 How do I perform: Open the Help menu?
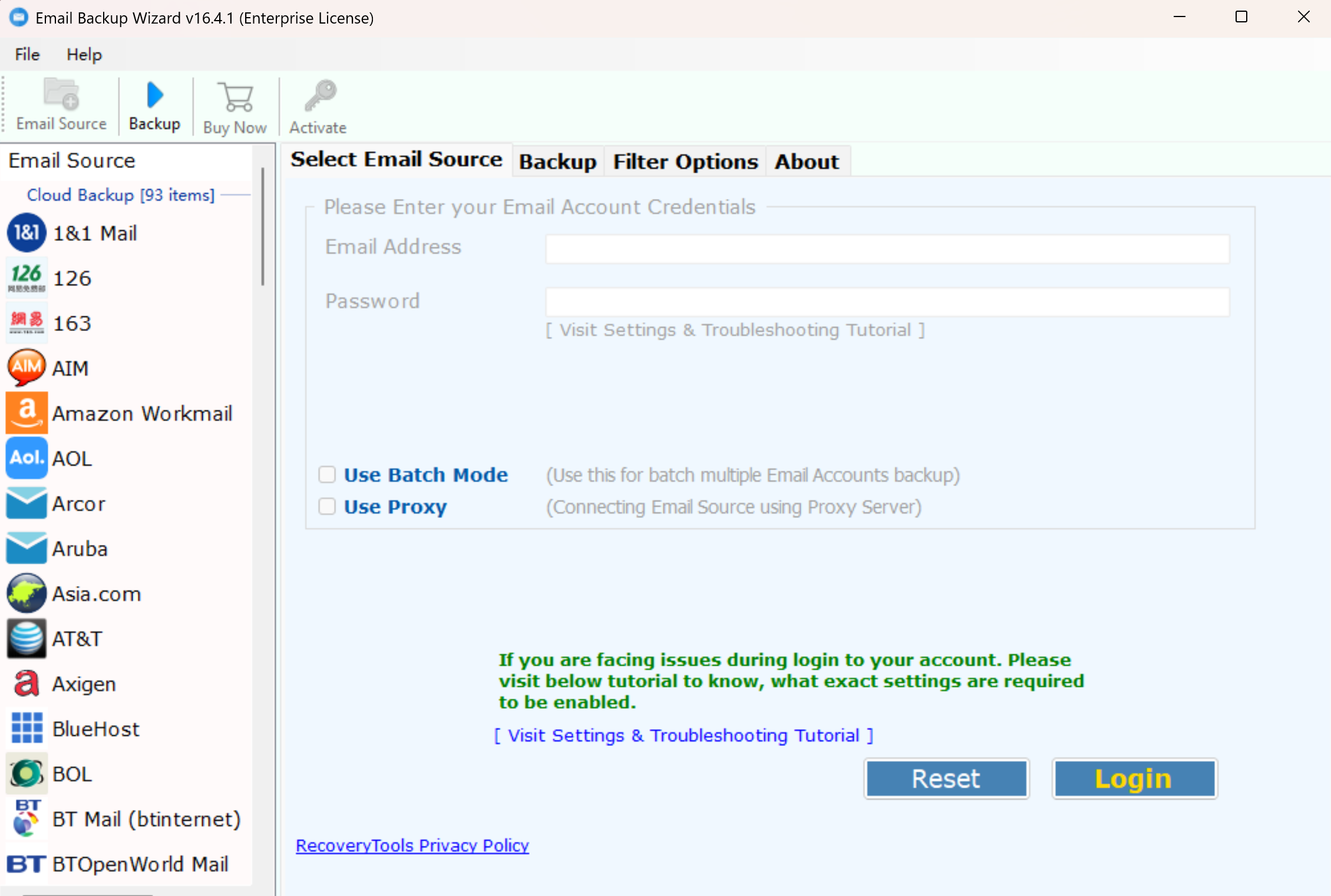click(84, 54)
